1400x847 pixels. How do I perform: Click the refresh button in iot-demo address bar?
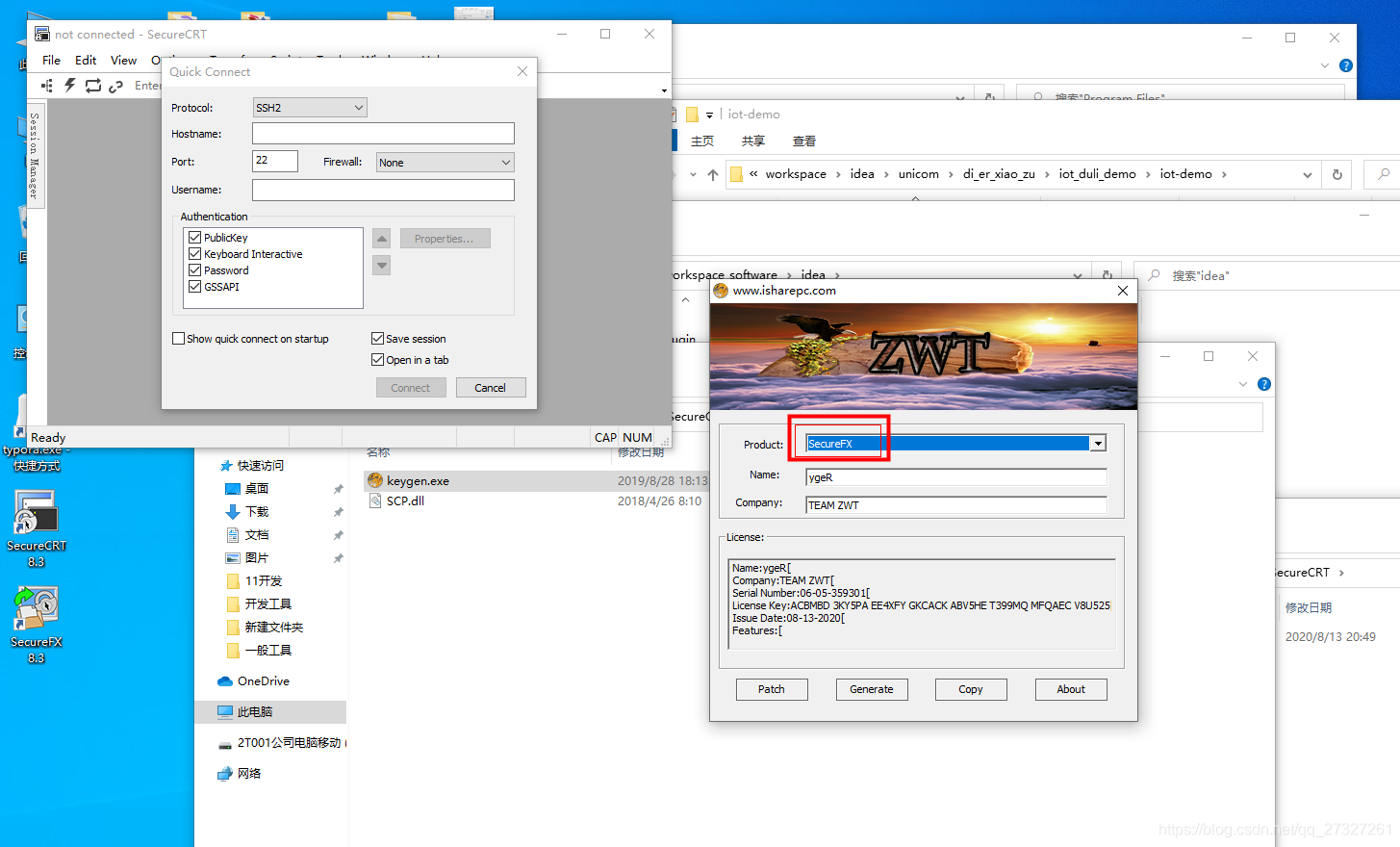point(1336,174)
